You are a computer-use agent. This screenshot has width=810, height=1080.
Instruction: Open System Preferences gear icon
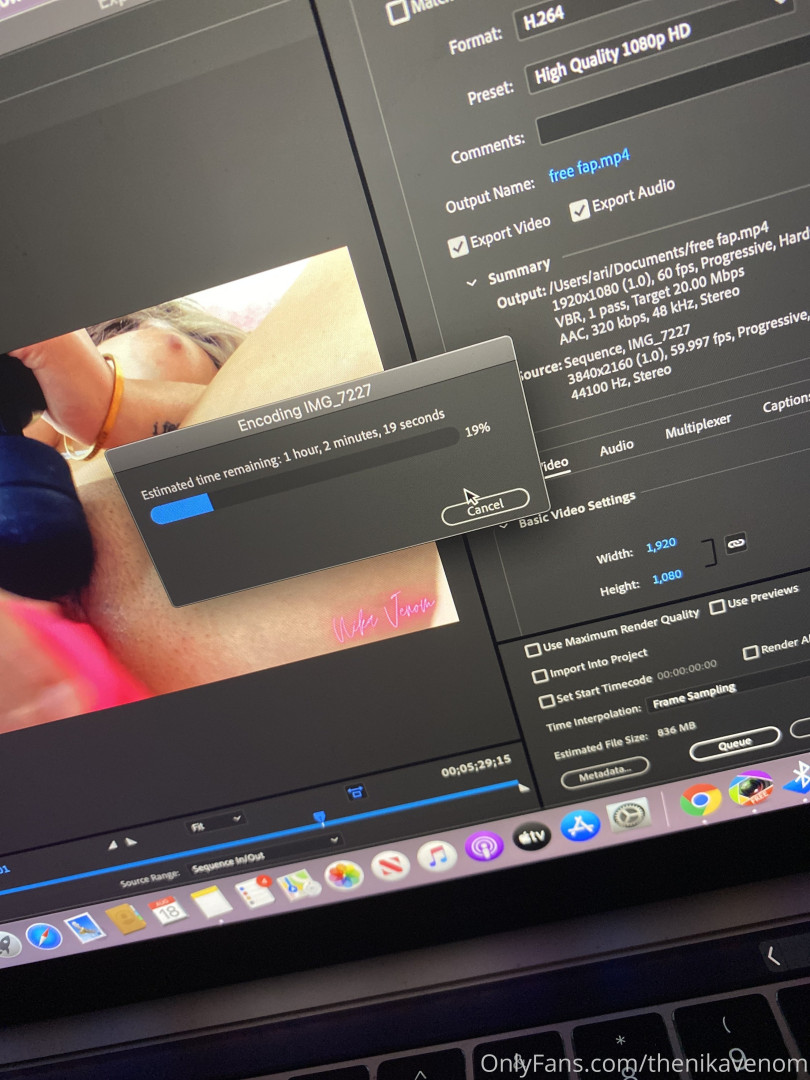629,815
